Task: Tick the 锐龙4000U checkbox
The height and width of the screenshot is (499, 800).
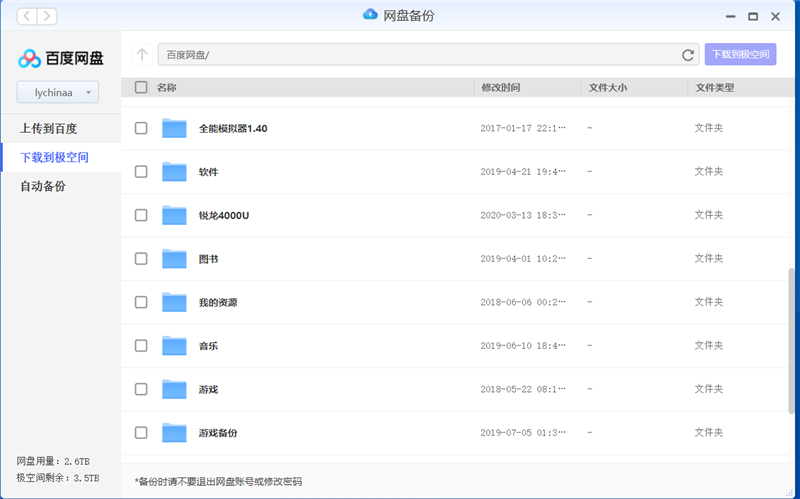Action: coord(141,215)
